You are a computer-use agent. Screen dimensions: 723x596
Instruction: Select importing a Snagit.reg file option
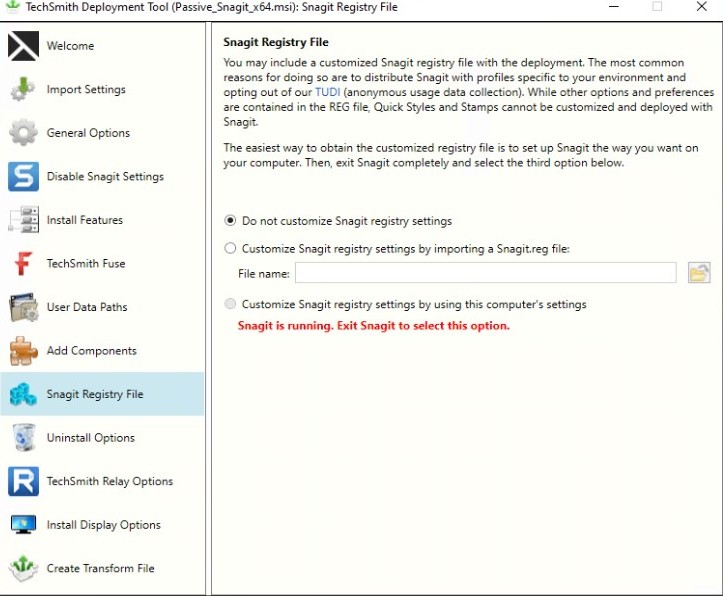coord(230,248)
